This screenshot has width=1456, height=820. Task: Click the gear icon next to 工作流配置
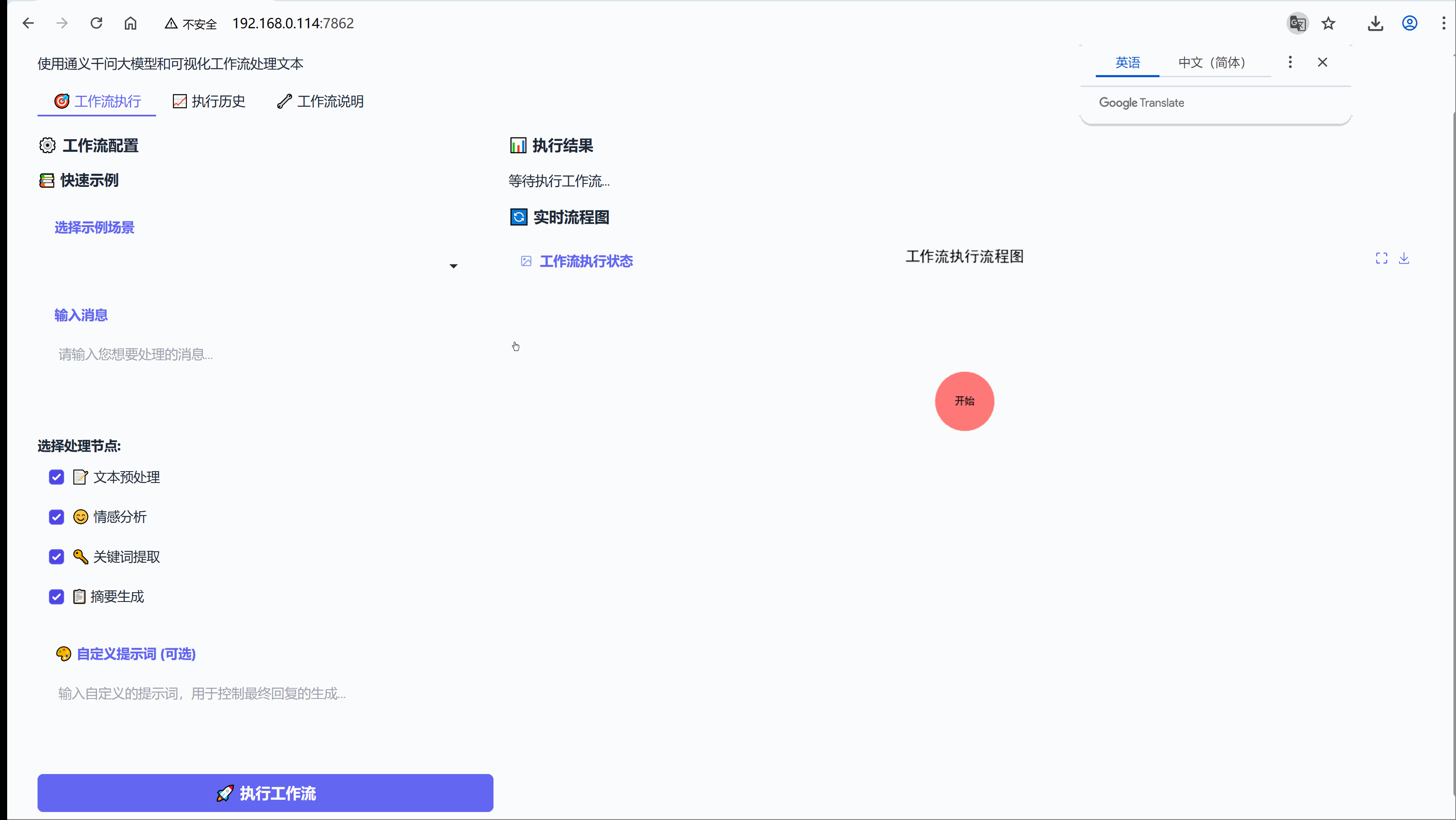coord(48,146)
